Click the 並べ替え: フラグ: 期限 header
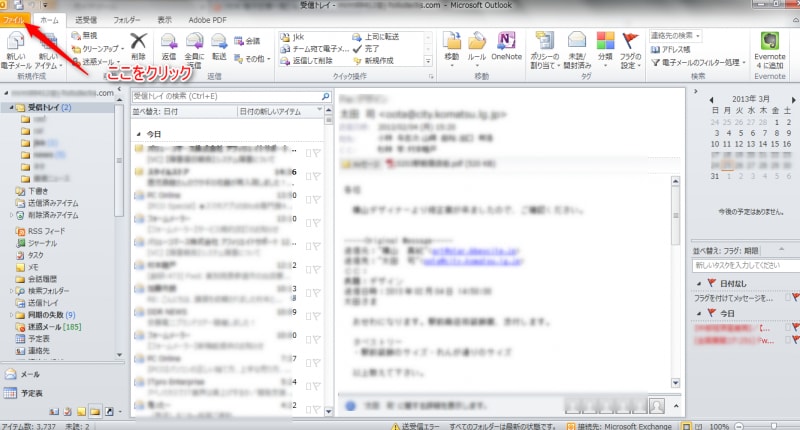 pyautogui.click(x=726, y=251)
